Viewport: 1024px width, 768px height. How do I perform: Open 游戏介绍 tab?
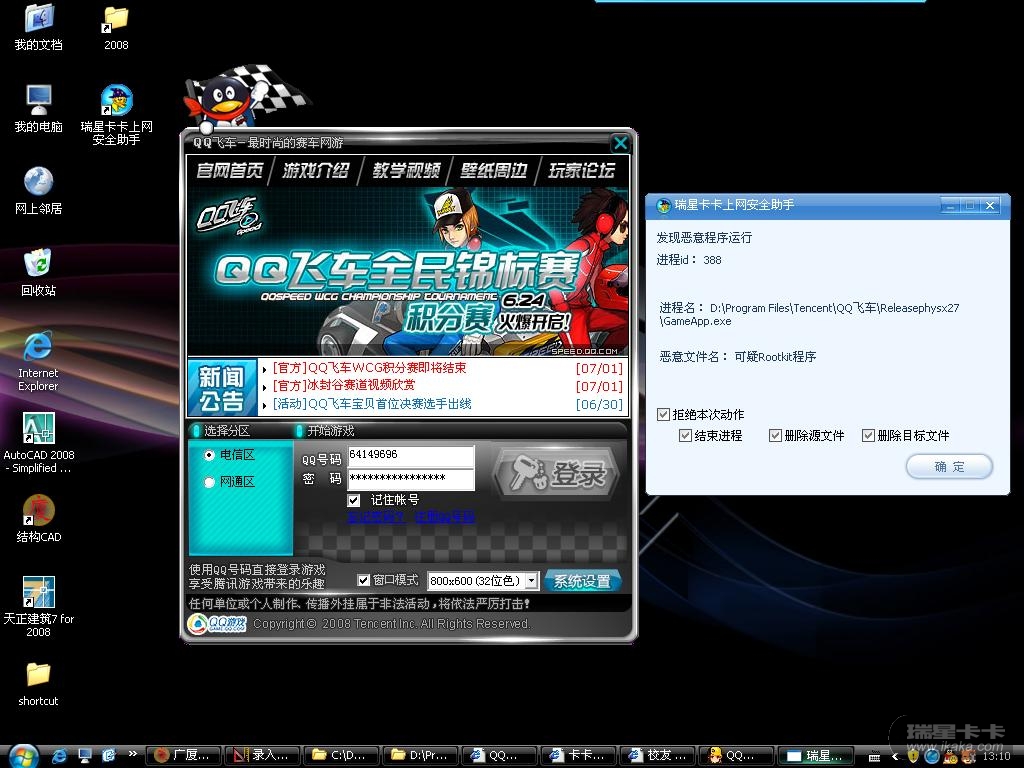pos(316,170)
